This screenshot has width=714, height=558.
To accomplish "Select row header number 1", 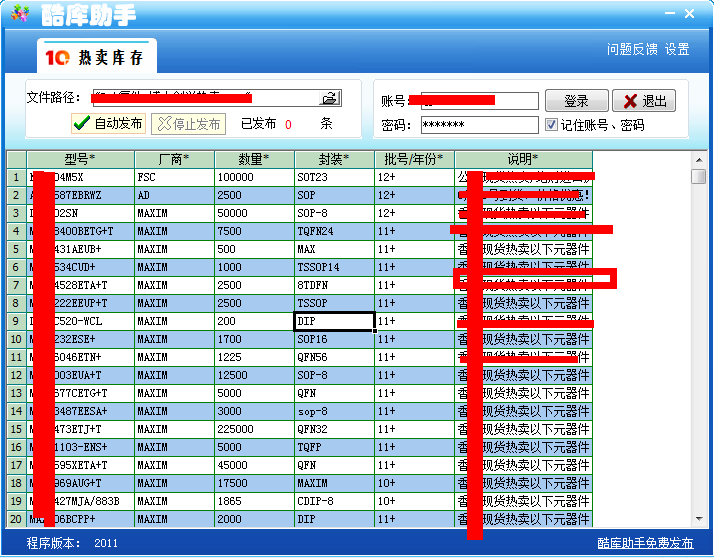I will pos(16,177).
